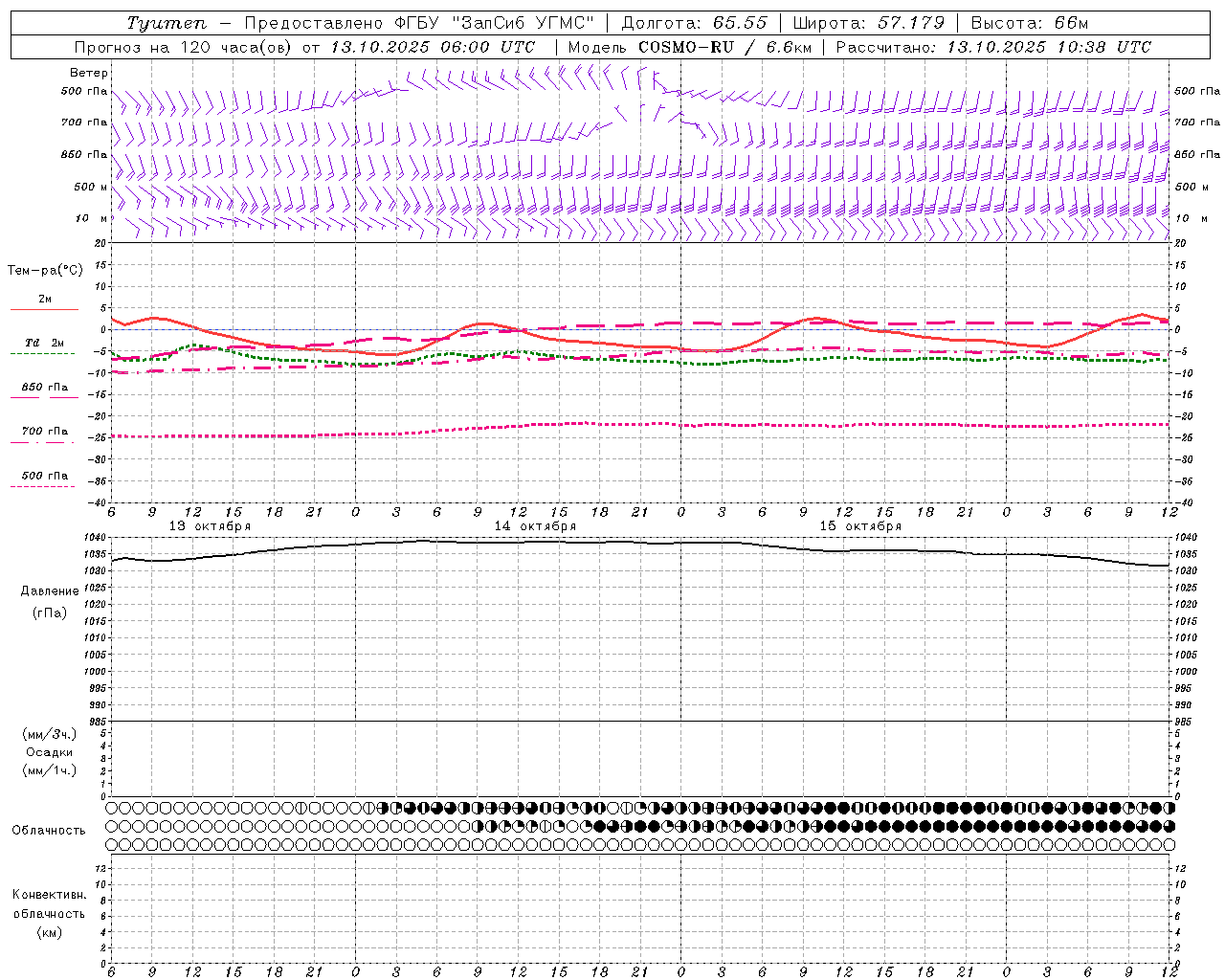
Task: Click the solid red line sample under "2м"
Action: [44, 309]
